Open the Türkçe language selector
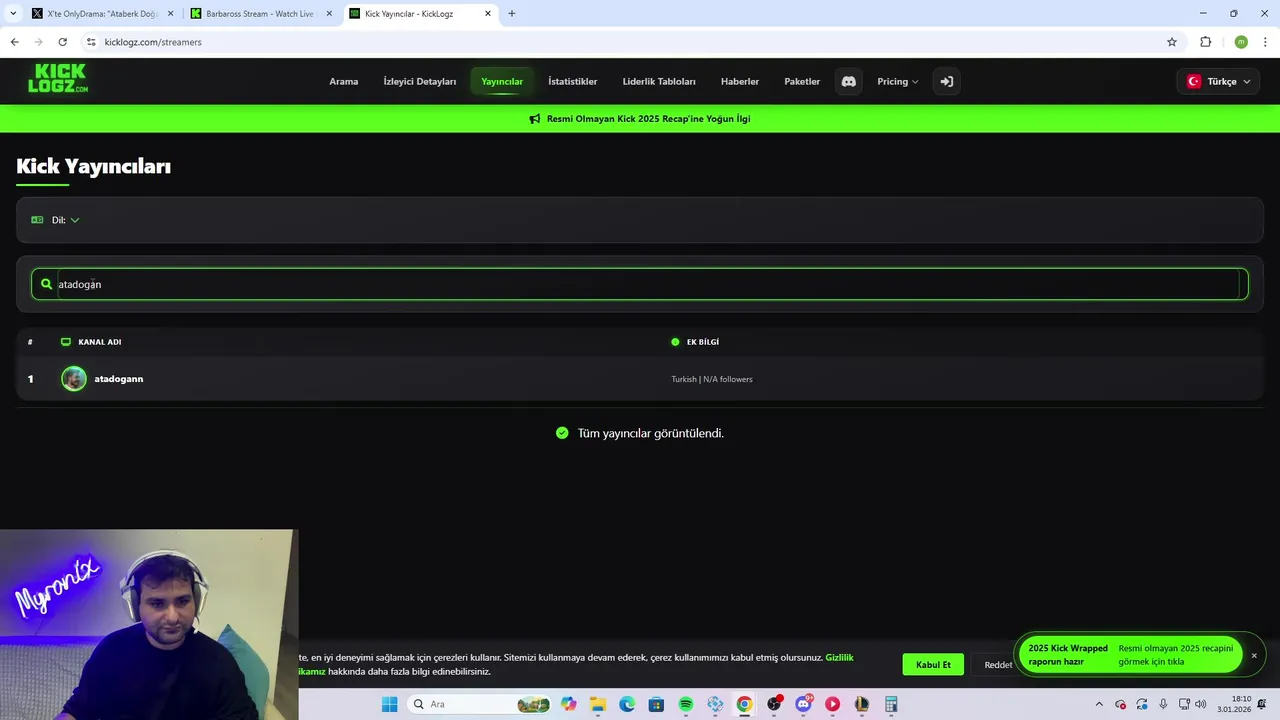Image resolution: width=1280 pixels, height=720 pixels. tap(1218, 82)
